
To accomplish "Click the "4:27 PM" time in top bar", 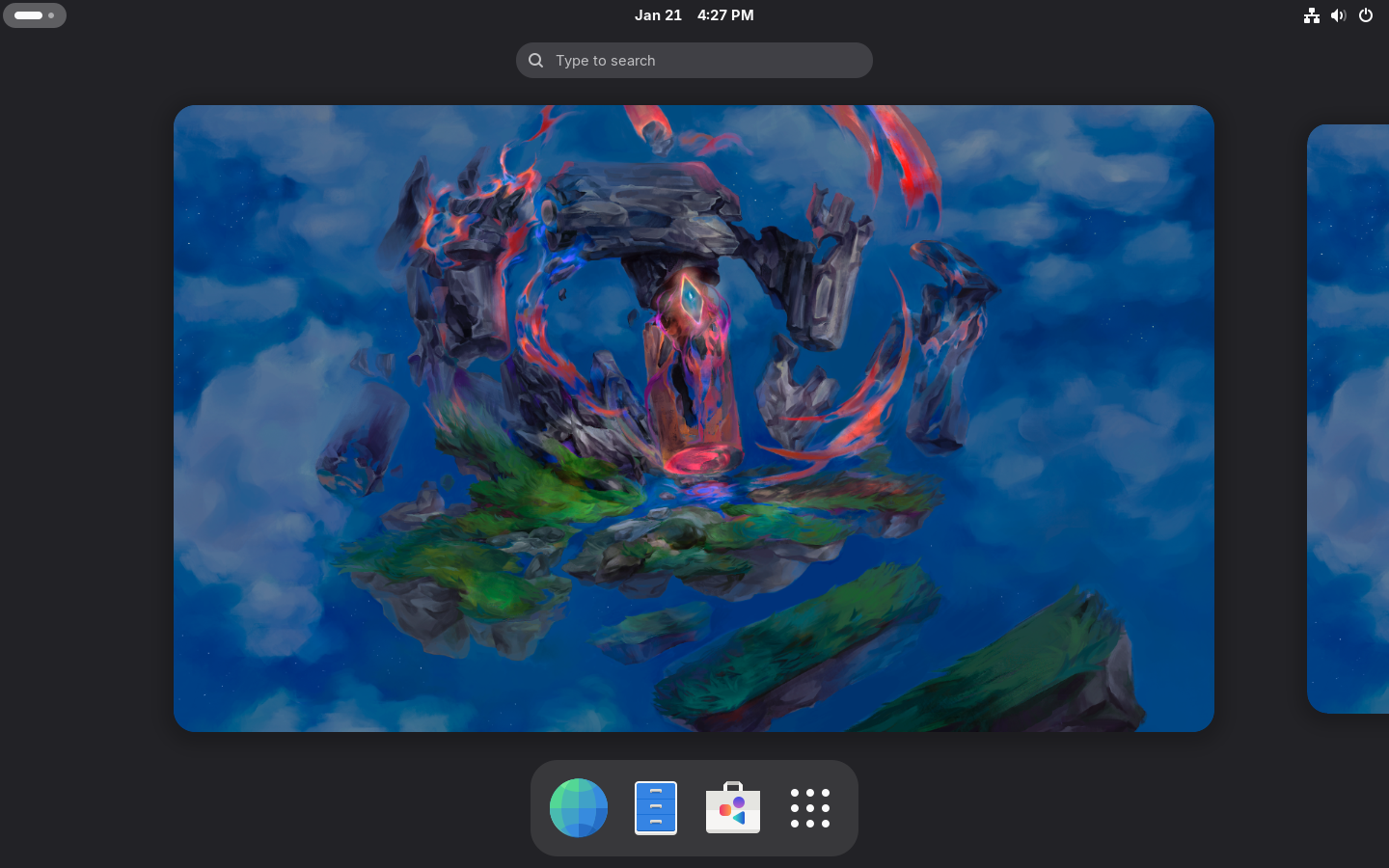I will [725, 15].
